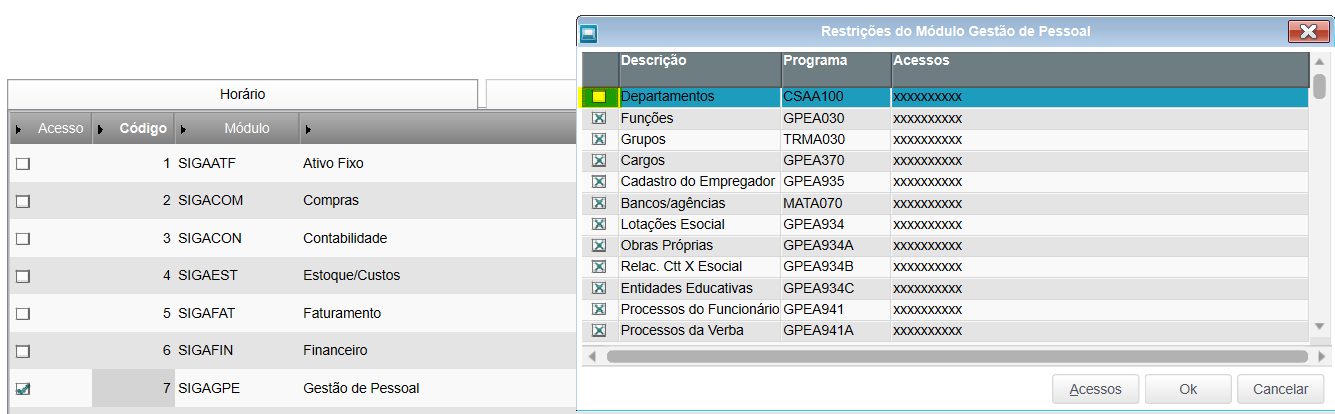Enable access for SIGAATF Ativo Fixo

23,163
